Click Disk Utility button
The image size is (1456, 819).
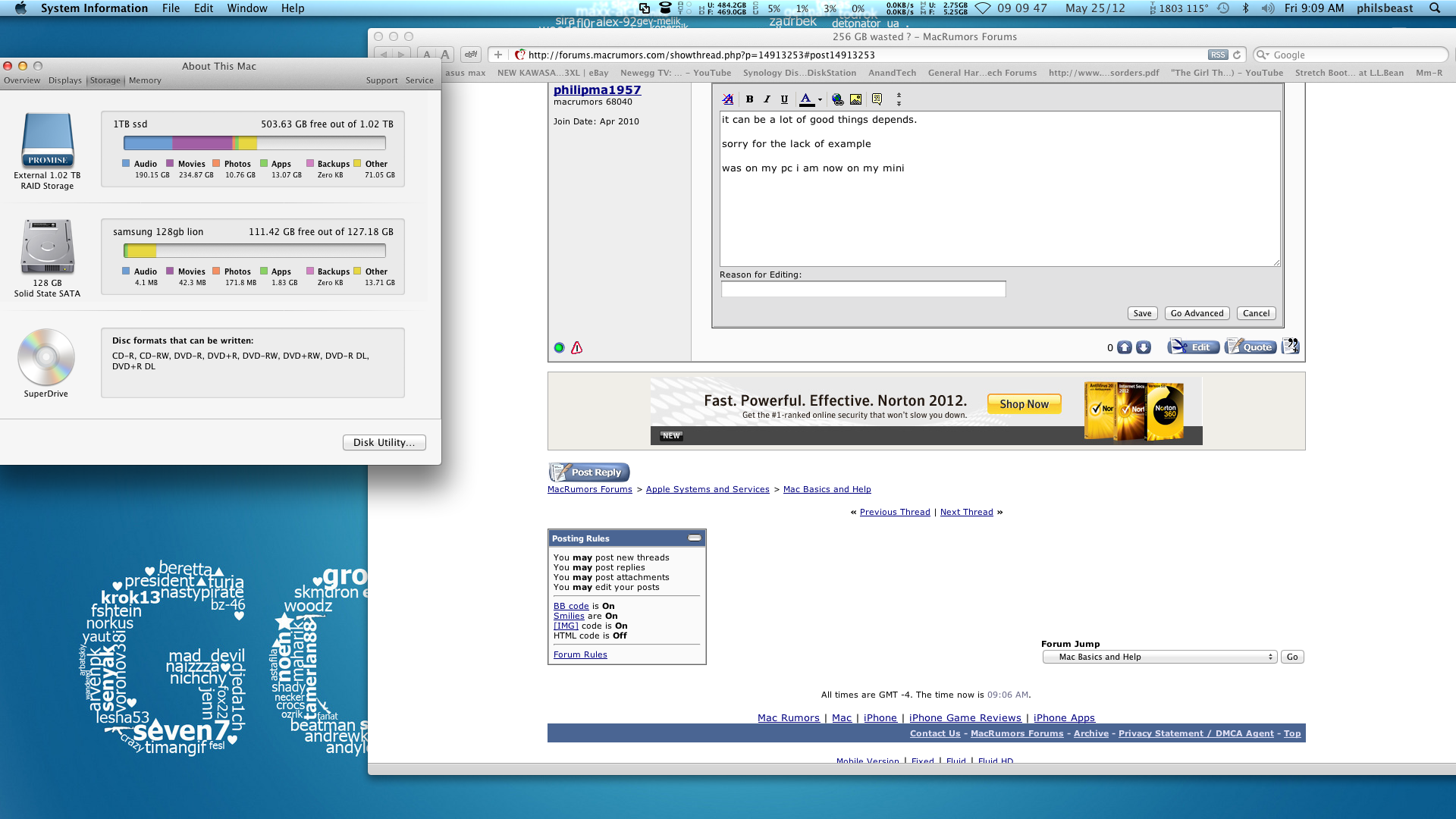pos(384,443)
